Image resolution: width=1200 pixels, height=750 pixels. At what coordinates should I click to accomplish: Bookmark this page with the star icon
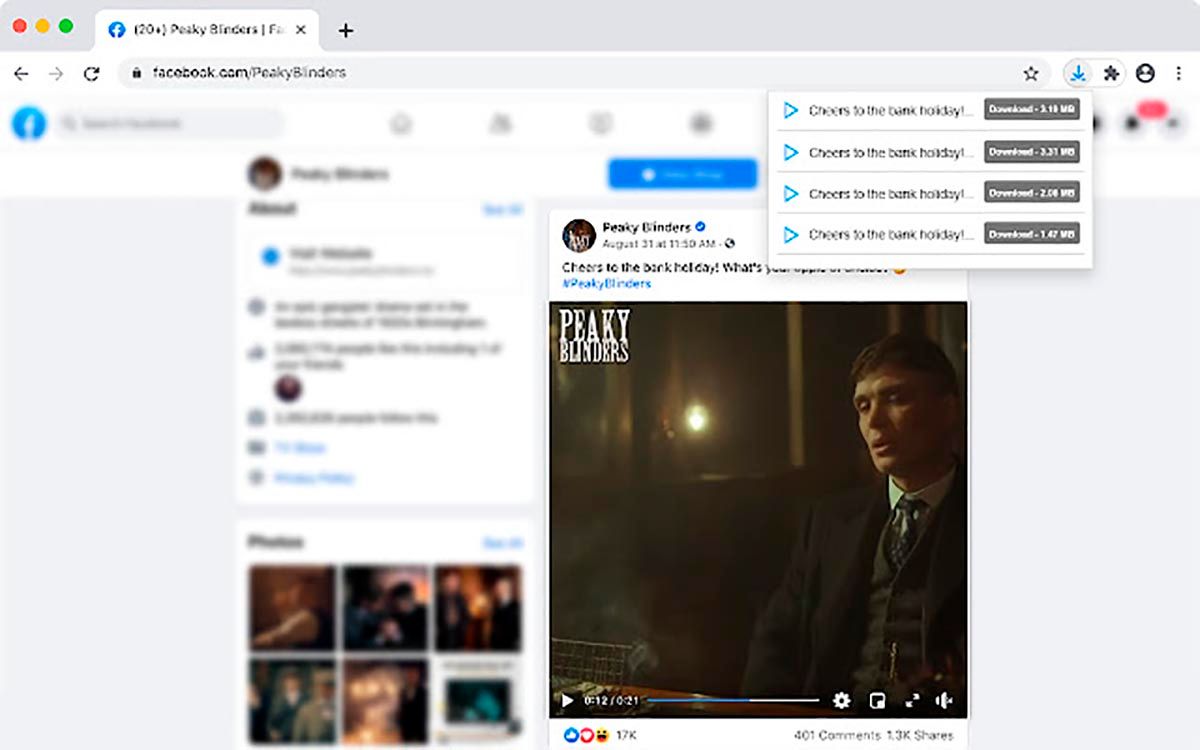[x=1031, y=73]
